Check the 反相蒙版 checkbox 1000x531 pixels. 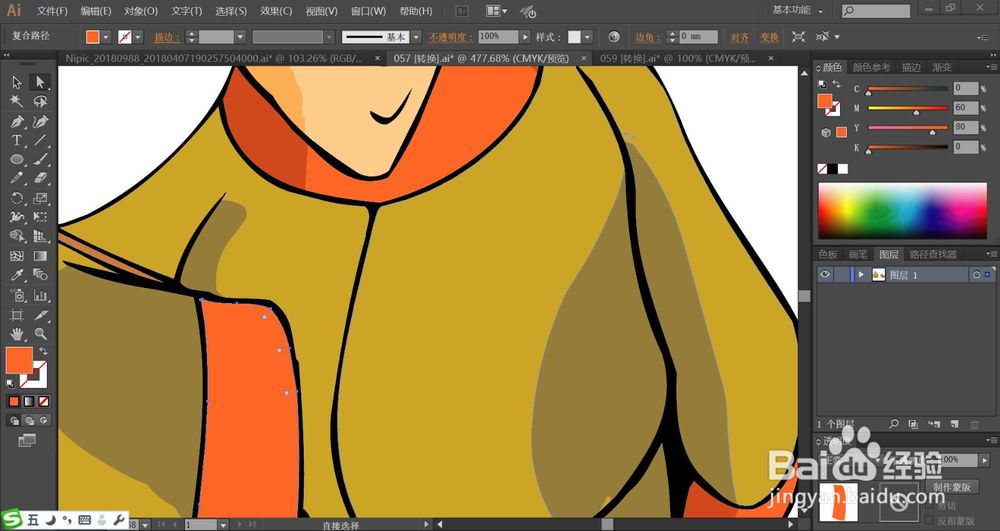coord(930,521)
